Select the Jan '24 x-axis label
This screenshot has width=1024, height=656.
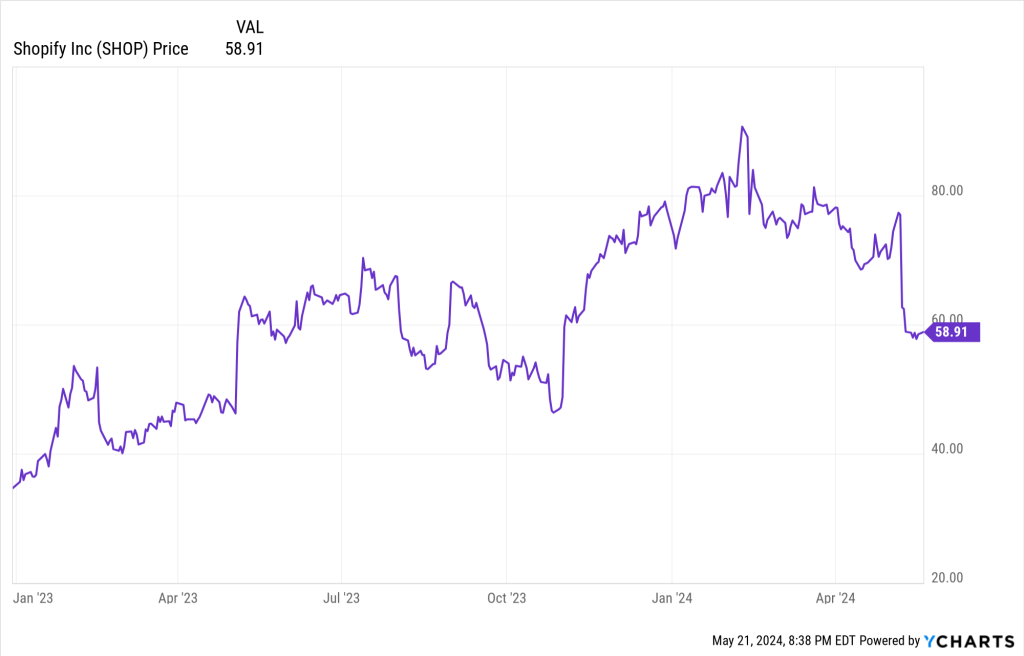coord(672,598)
